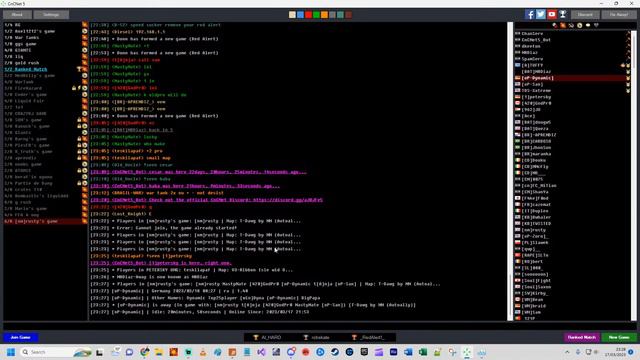The image size is (640, 360).
Task: Open Steam from the taskbar
Action: (335, 352)
